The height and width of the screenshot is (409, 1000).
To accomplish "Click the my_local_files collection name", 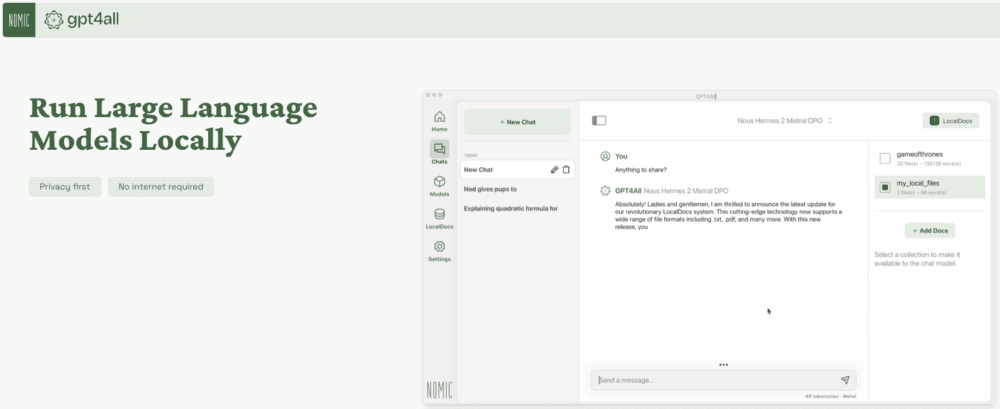I will coord(918,183).
